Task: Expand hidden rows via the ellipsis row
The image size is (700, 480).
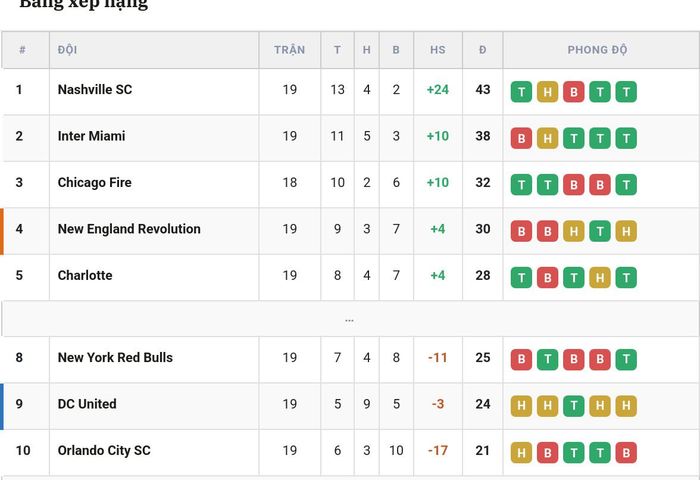Action: [x=350, y=319]
